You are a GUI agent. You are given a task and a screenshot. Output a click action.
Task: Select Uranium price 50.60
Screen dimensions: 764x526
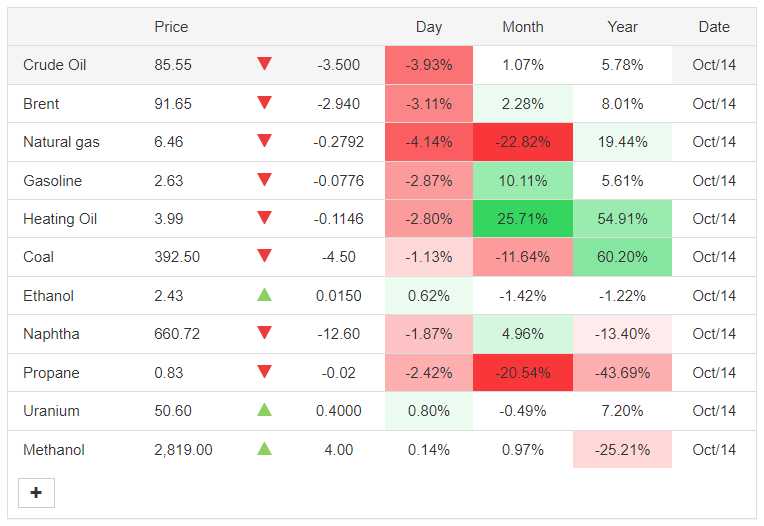point(173,411)
